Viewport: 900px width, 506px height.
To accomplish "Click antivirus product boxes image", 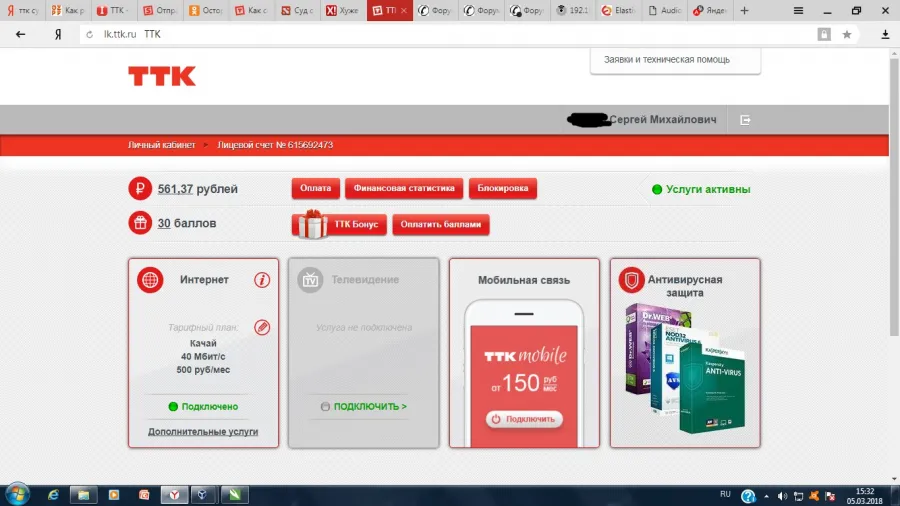I will [685, 369].
